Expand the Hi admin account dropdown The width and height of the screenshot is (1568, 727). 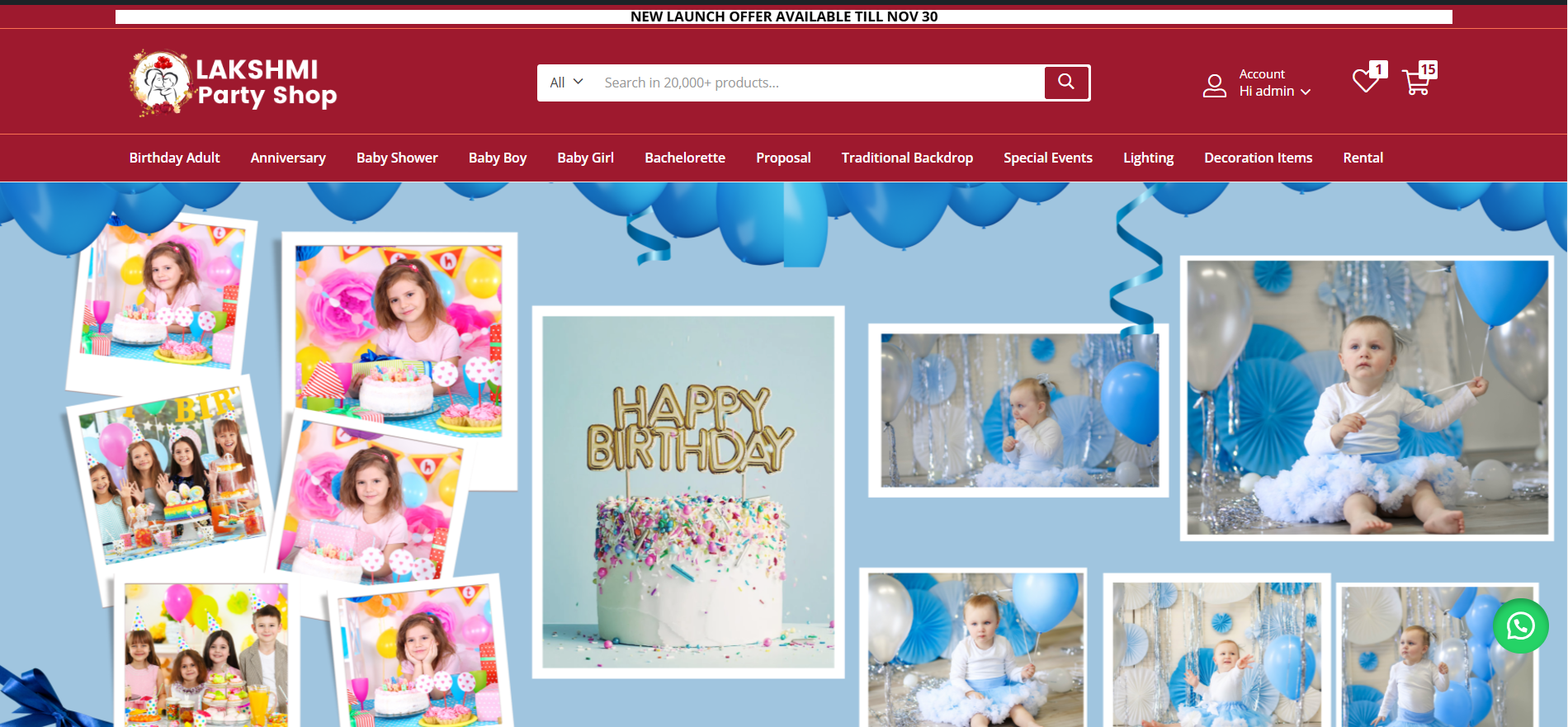point(1274,92)
